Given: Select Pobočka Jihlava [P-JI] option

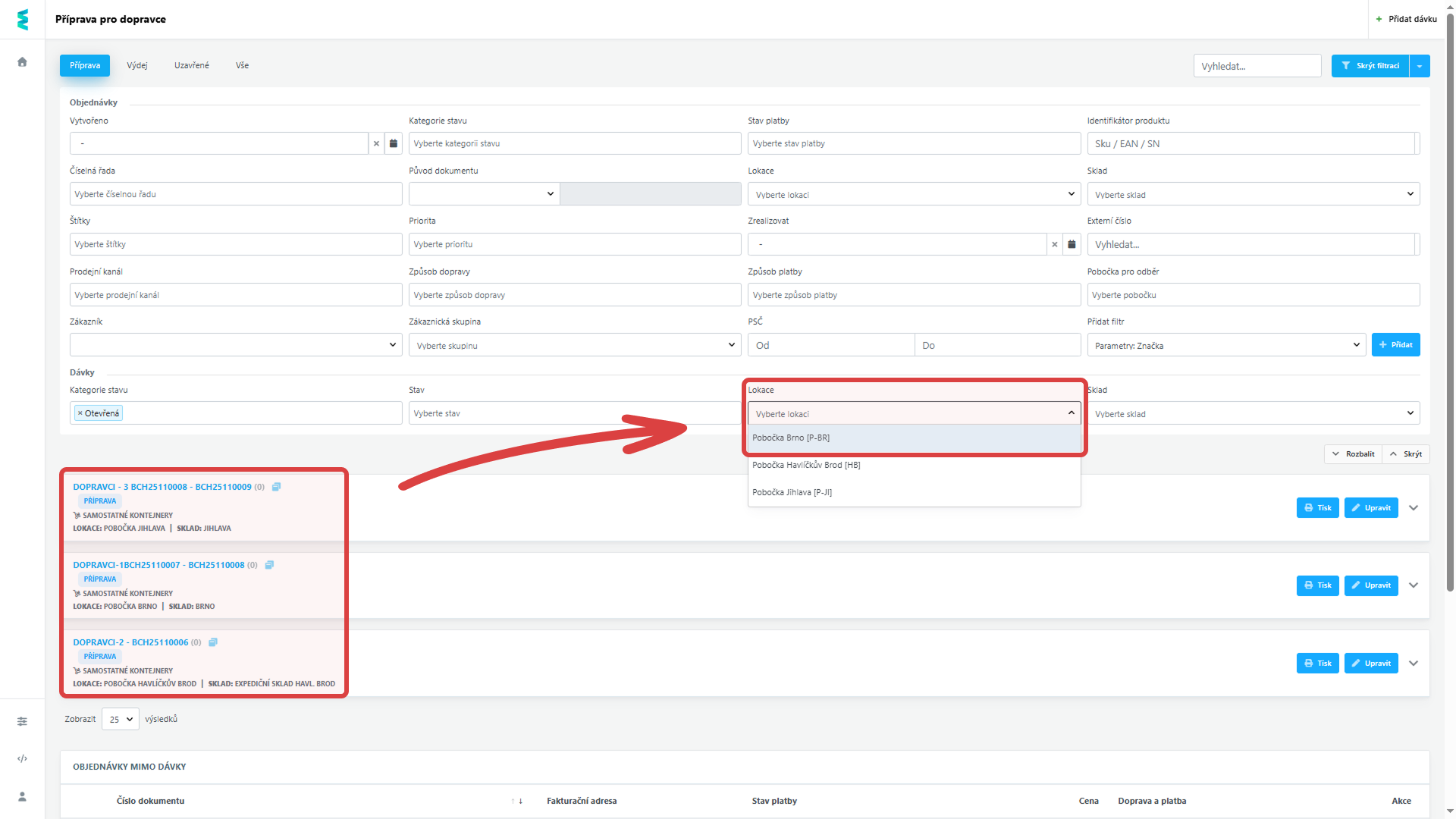Looking at the screenshot, I should (792, 492).
